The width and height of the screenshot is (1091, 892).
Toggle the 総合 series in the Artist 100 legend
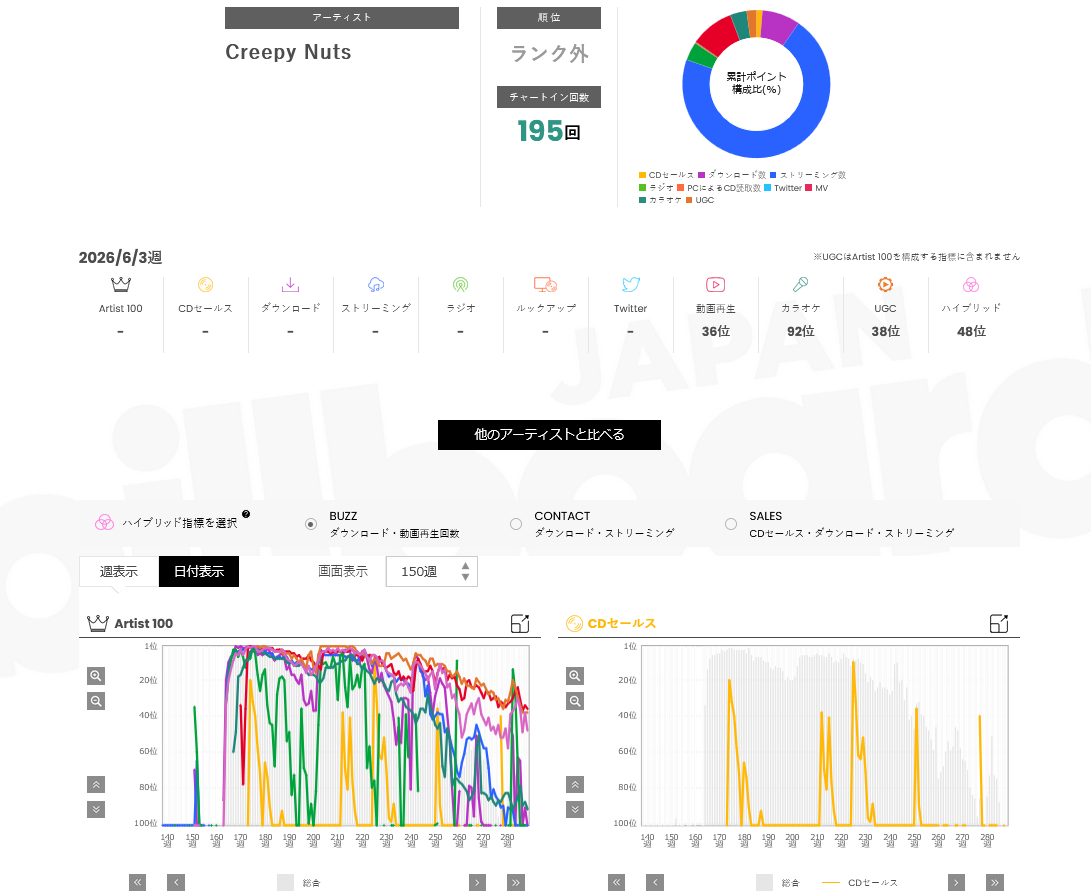(298, 882)
